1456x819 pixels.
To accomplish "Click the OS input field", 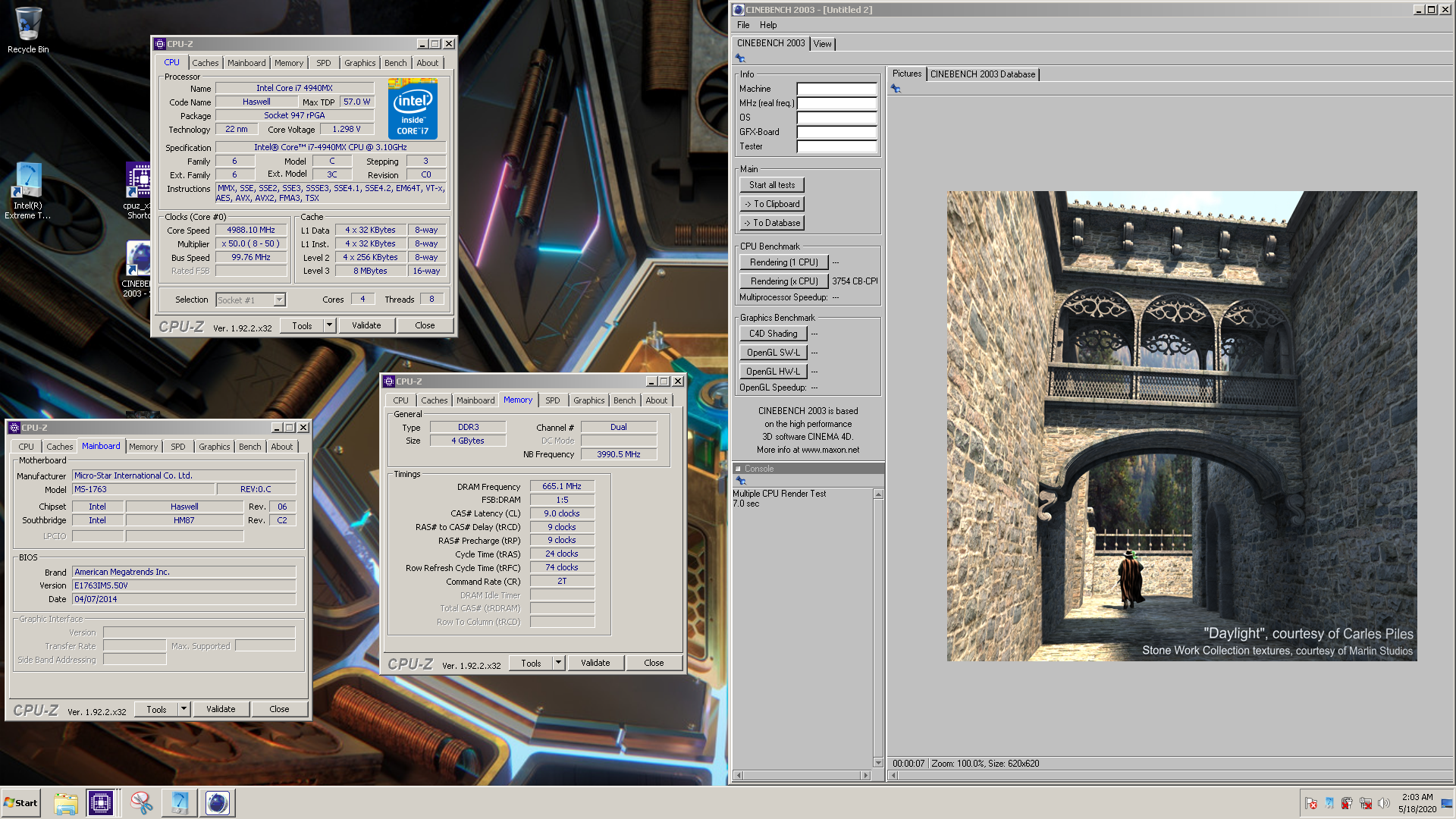I will click(836, 118).
